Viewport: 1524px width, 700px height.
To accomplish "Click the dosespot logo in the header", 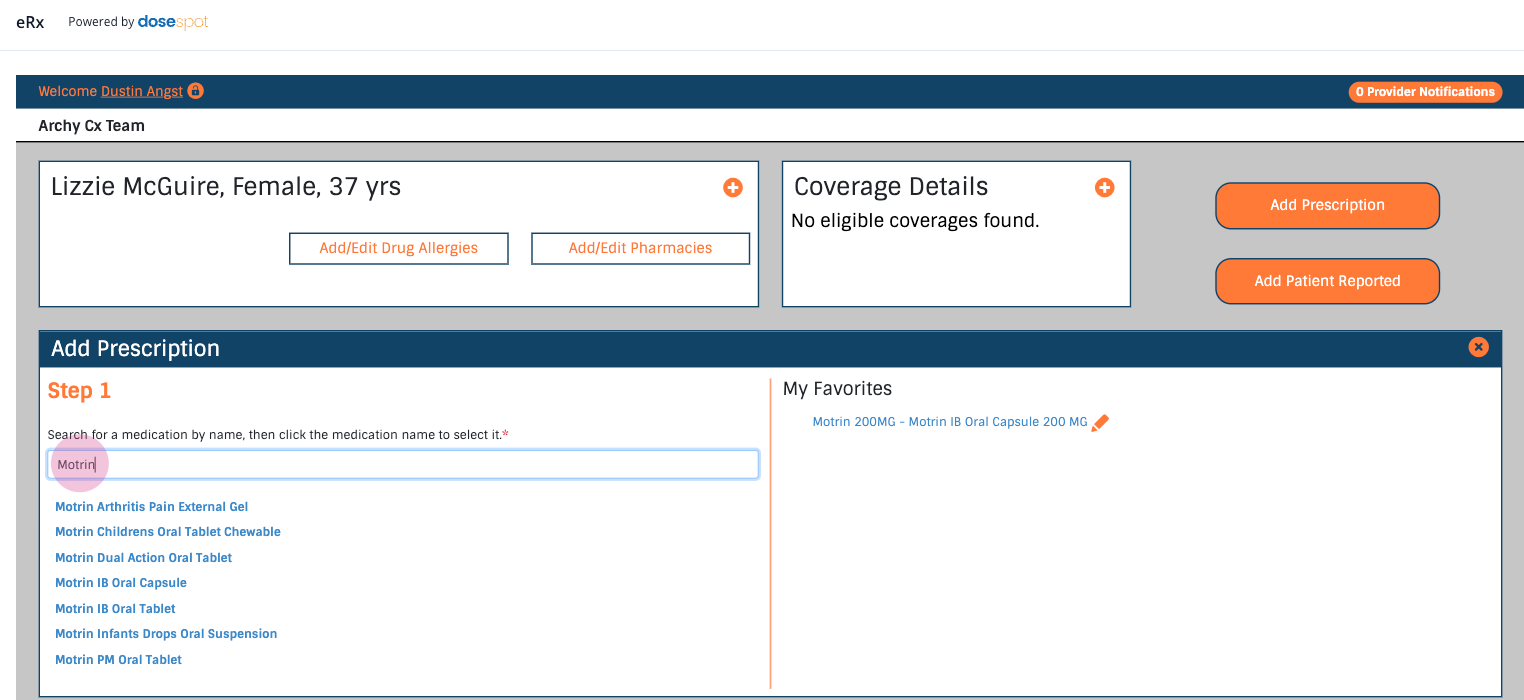I will (173, 22).
